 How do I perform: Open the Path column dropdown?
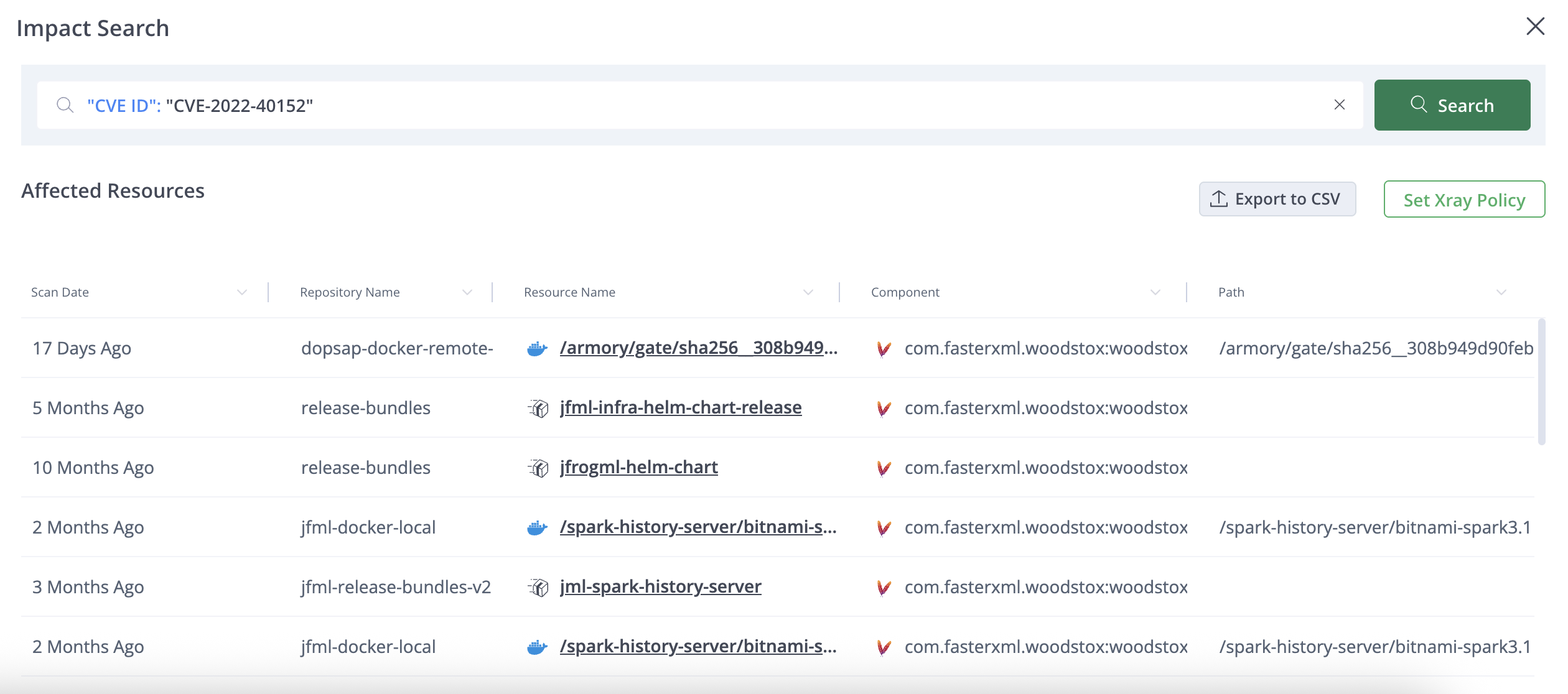coord(1501,292)
